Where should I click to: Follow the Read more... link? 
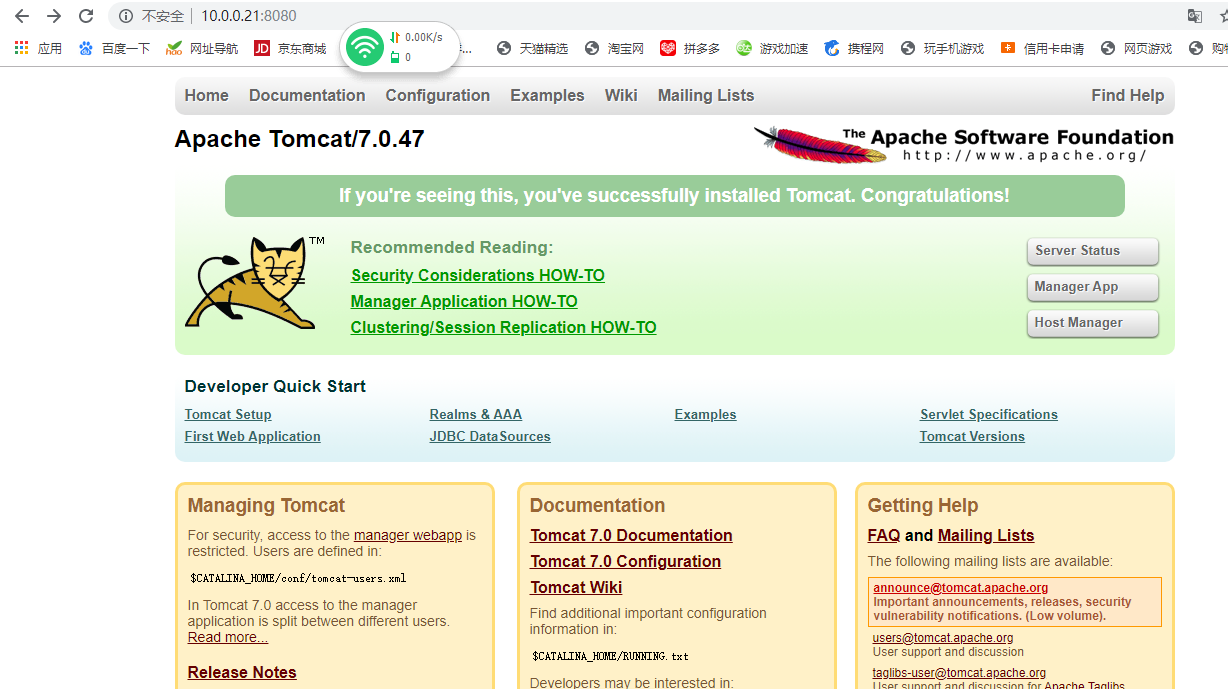228,637
